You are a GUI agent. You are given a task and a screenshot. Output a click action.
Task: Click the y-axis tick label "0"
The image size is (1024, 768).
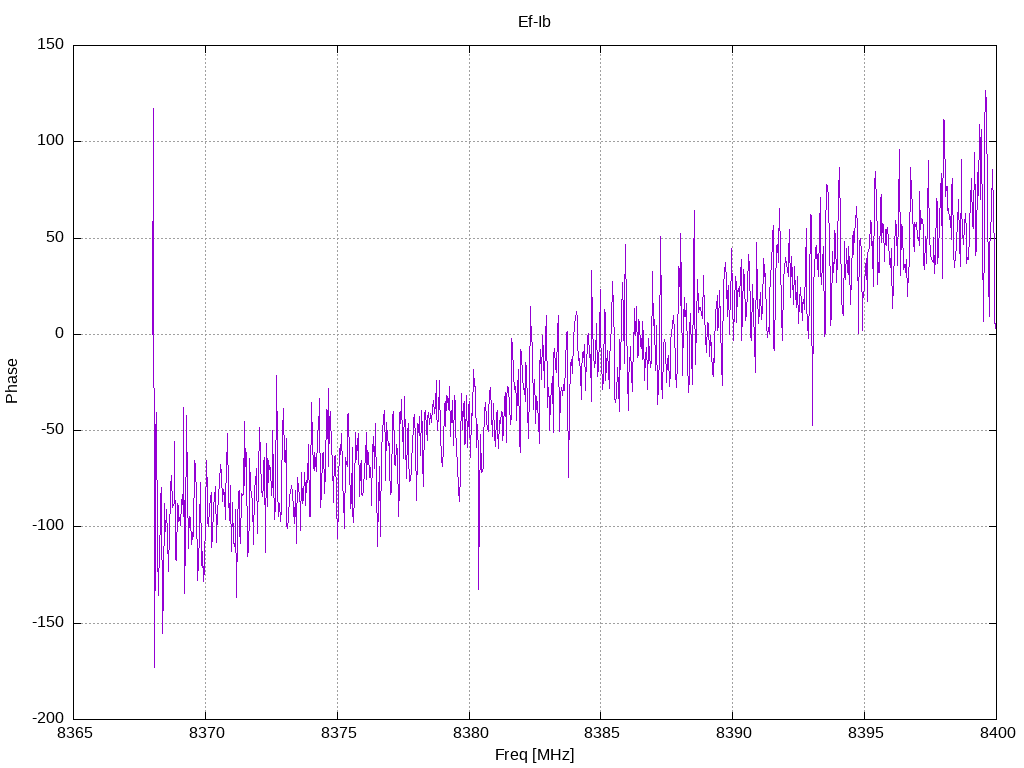pos(59,334)
